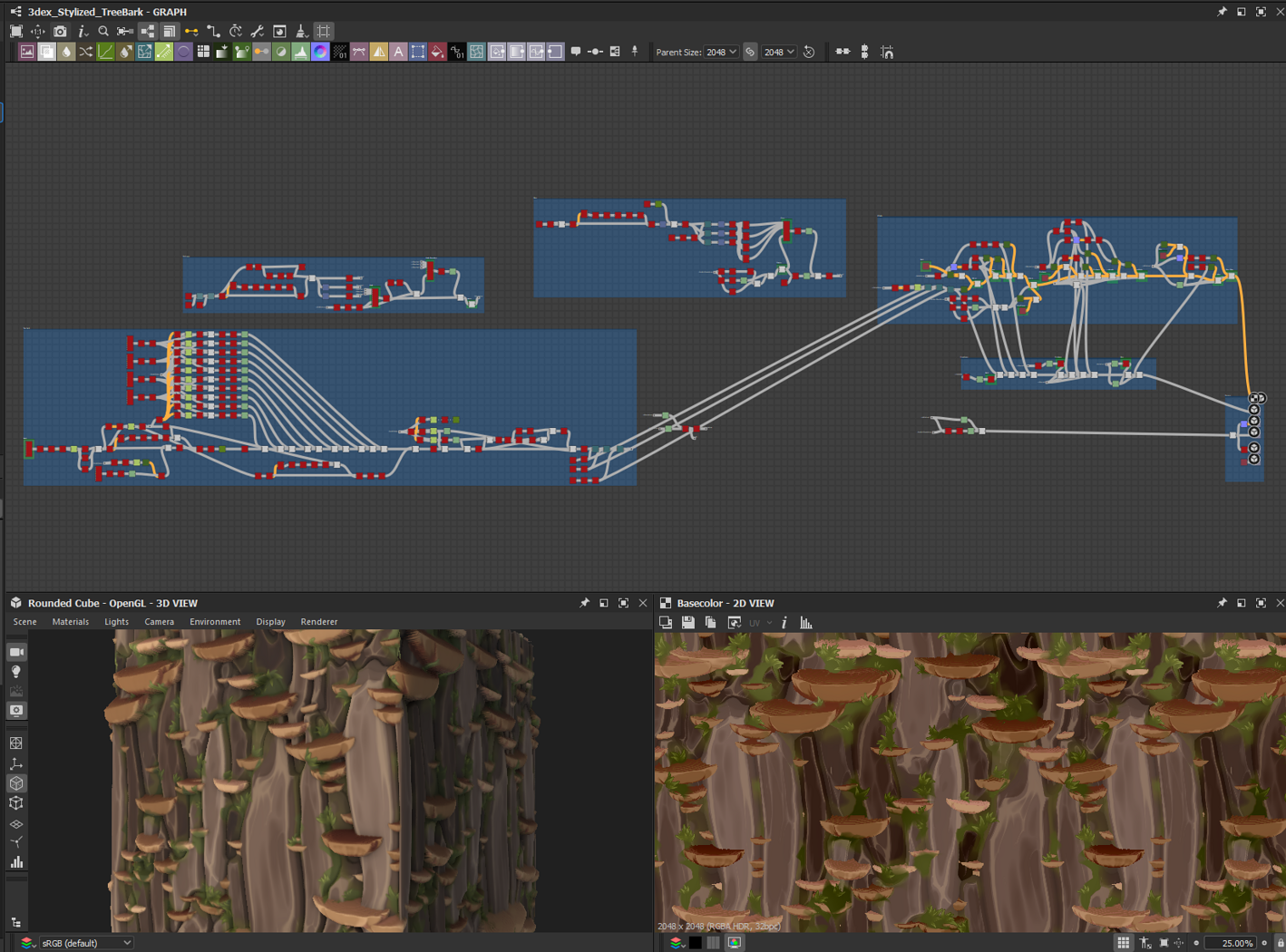1286x952 pixels.
Task: Add a Text node from toolbar
Action: (398, 52)
